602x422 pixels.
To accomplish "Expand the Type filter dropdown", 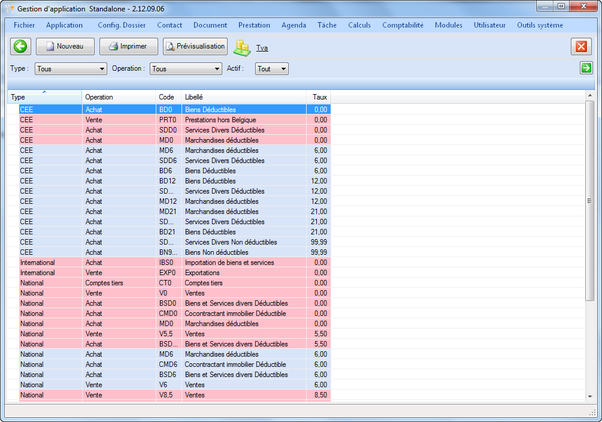I will pyautogui.click(x=101, y=69).
